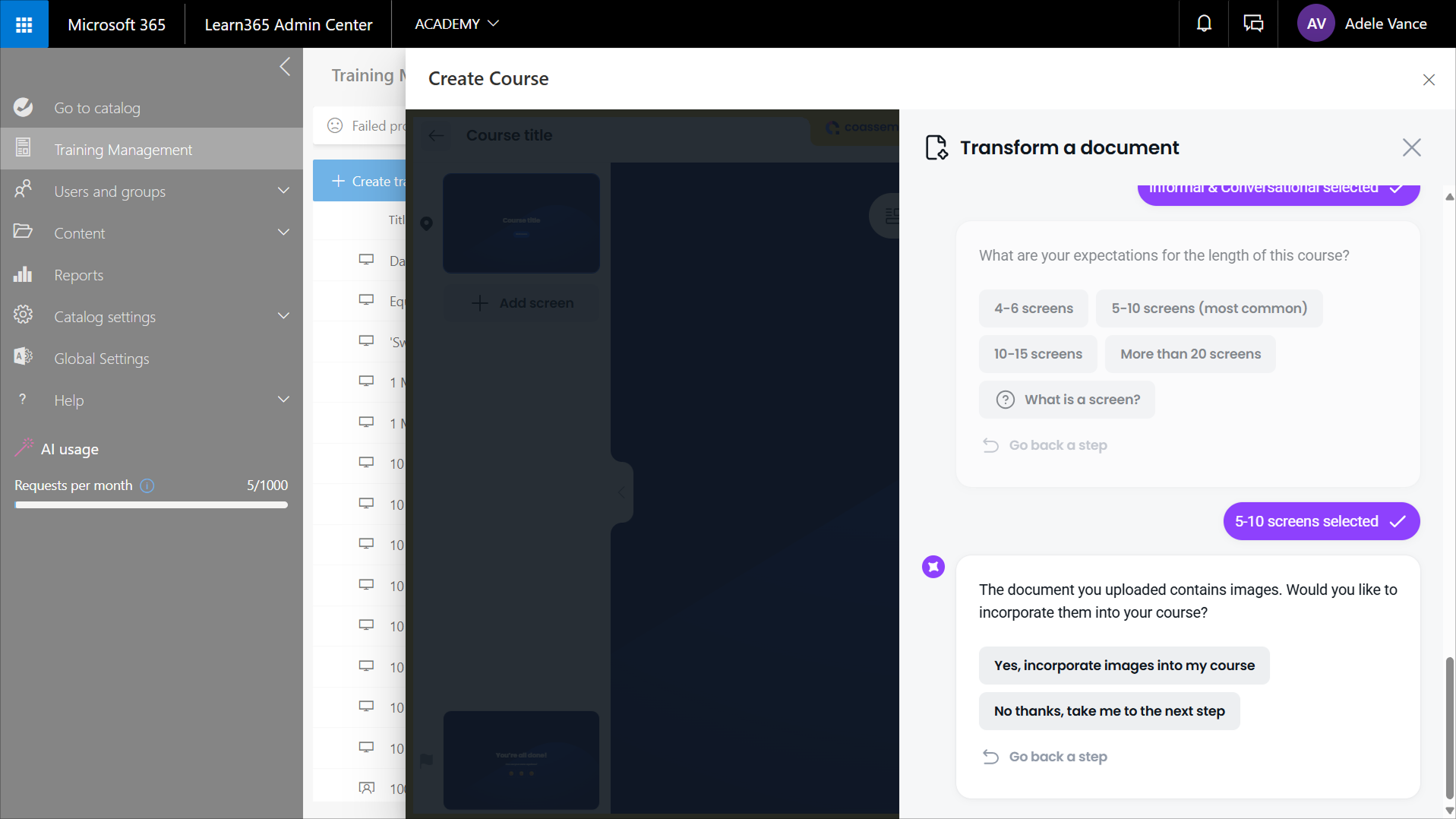Click the Reports chart icon
Viewport: 1456px width, 819px height.
pyautogui.click(x=23, y=275)
